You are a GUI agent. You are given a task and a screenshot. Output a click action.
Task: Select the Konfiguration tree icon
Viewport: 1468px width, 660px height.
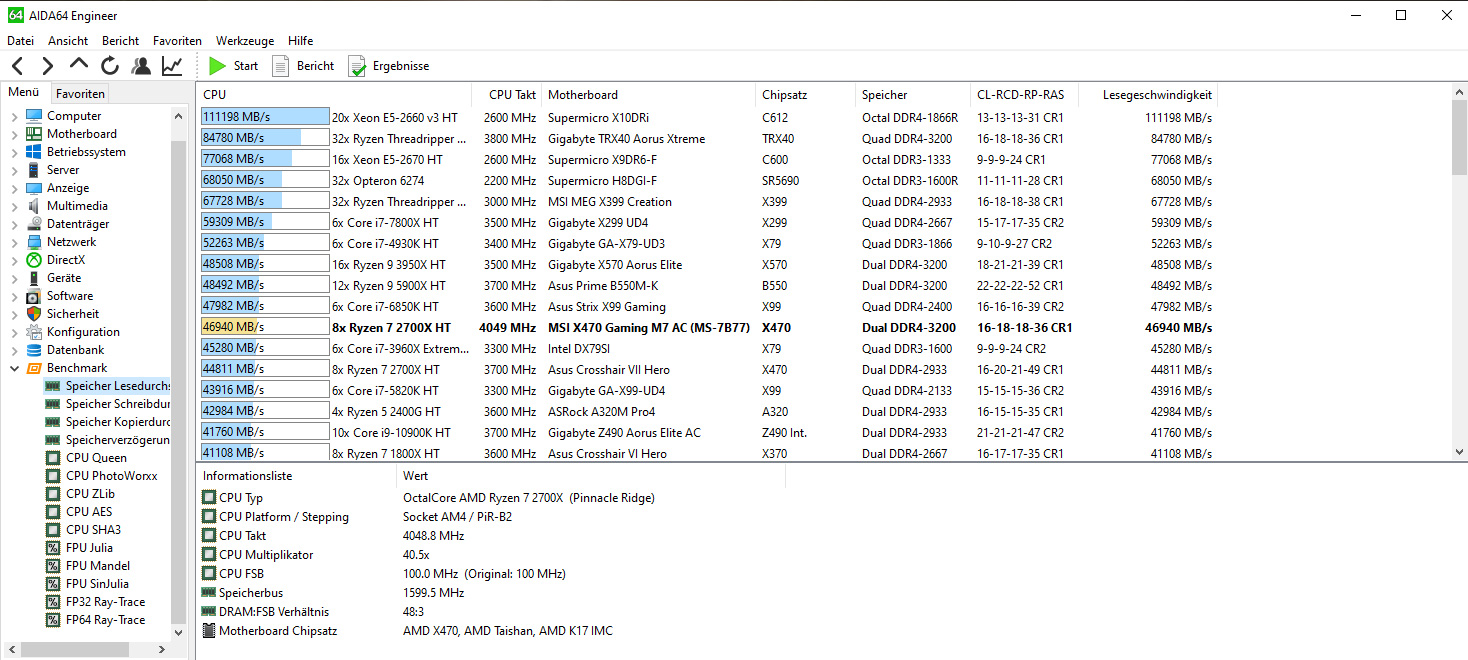click(x=34, y=332)
